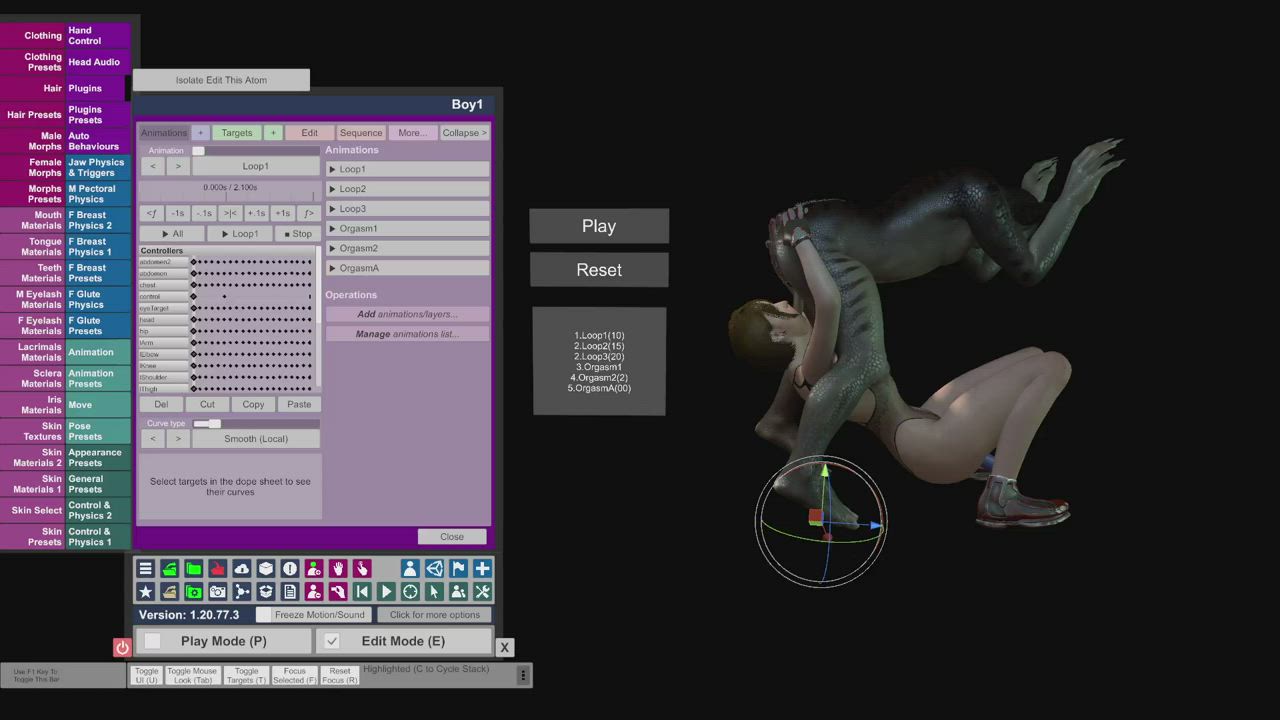
Task: Switch to the Edit tab
Action: click(x=309, y=133)
